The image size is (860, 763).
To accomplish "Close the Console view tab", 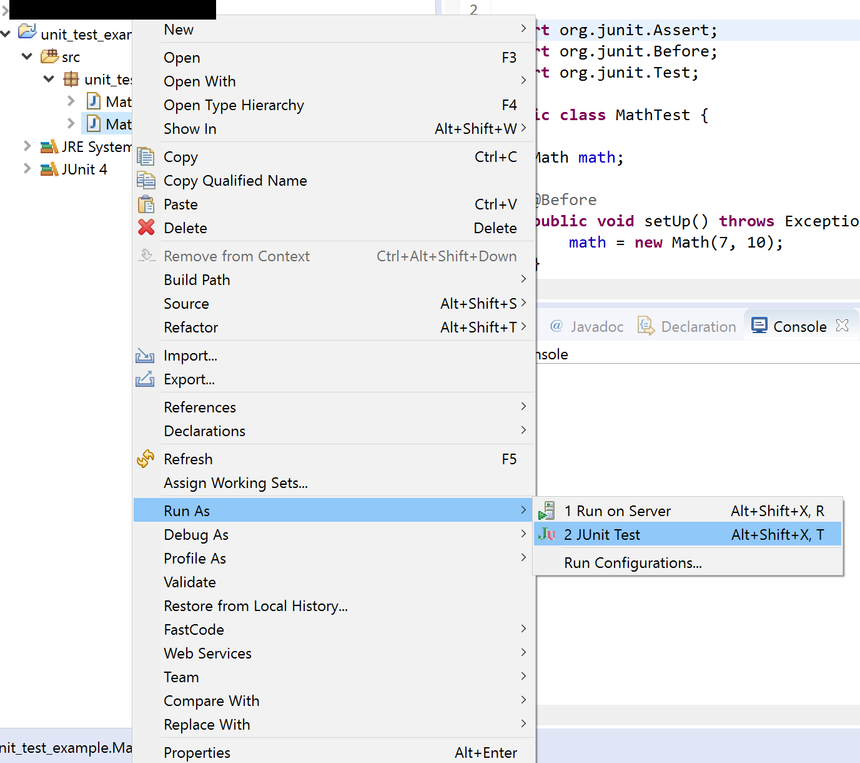I will pyautogui.click(x=842, y=326).
